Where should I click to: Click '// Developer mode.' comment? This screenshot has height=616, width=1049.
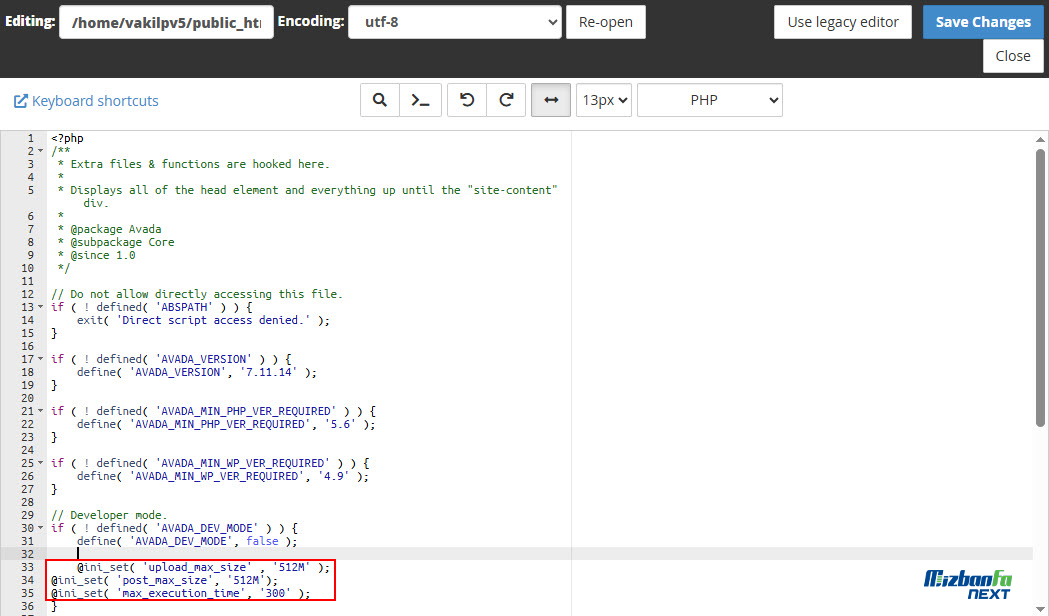[x=109, y=515]
